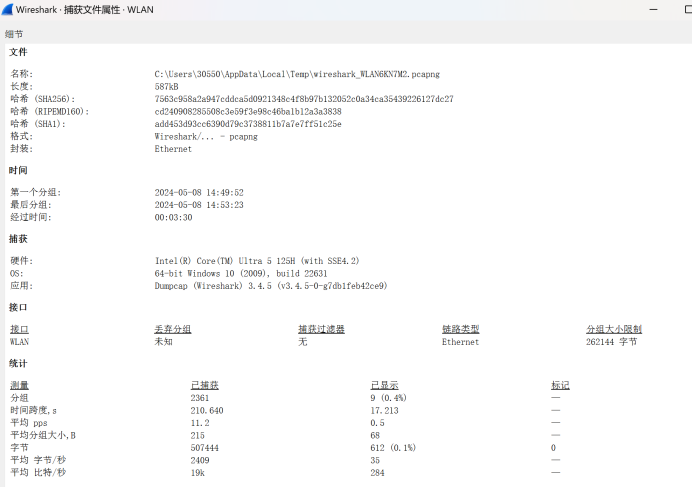Select captured average bytes/sec 2409
693x487 pixels.
200,460
